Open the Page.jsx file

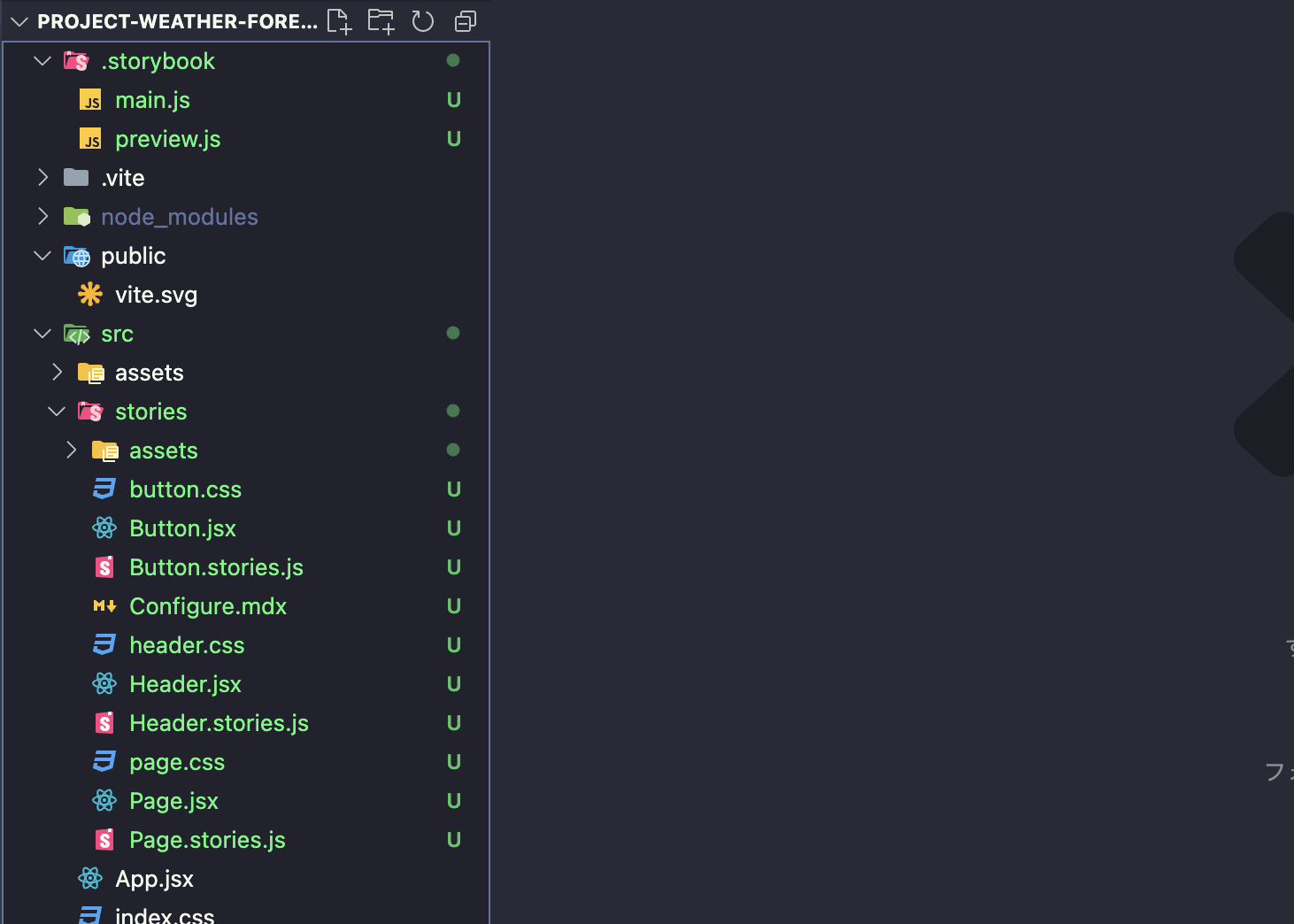point(174,801)
